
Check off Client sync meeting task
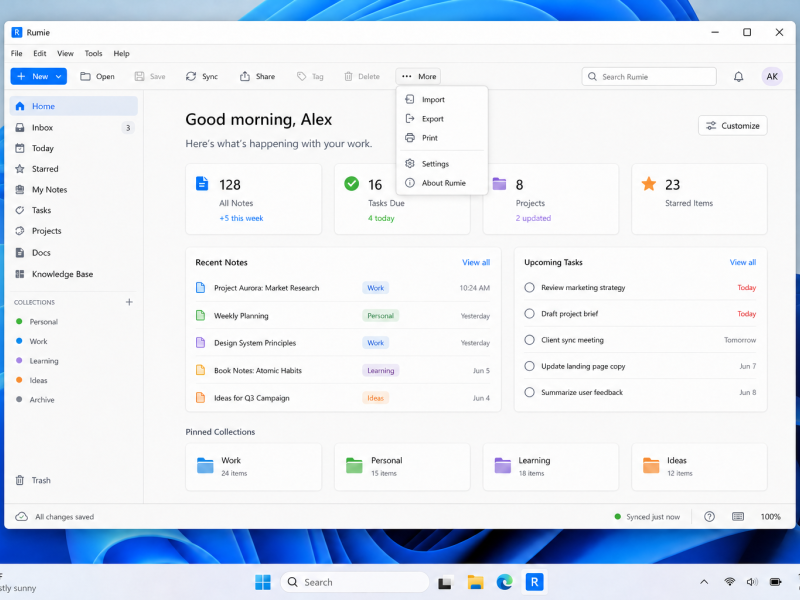[x=529, y=340]
